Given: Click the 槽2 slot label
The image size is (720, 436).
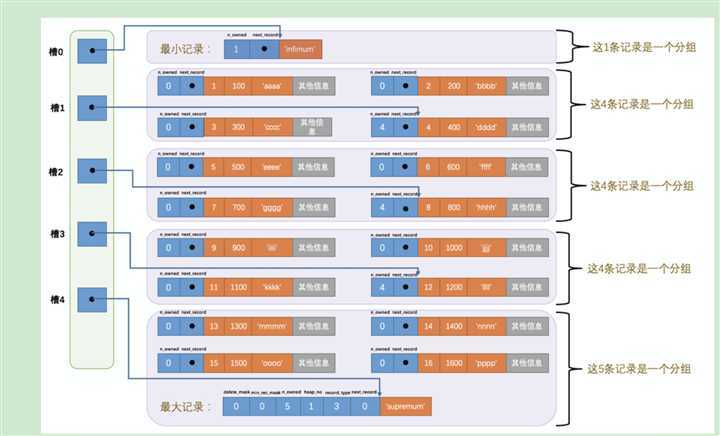Looking at the screenshot, I should (x=56, y=172).
